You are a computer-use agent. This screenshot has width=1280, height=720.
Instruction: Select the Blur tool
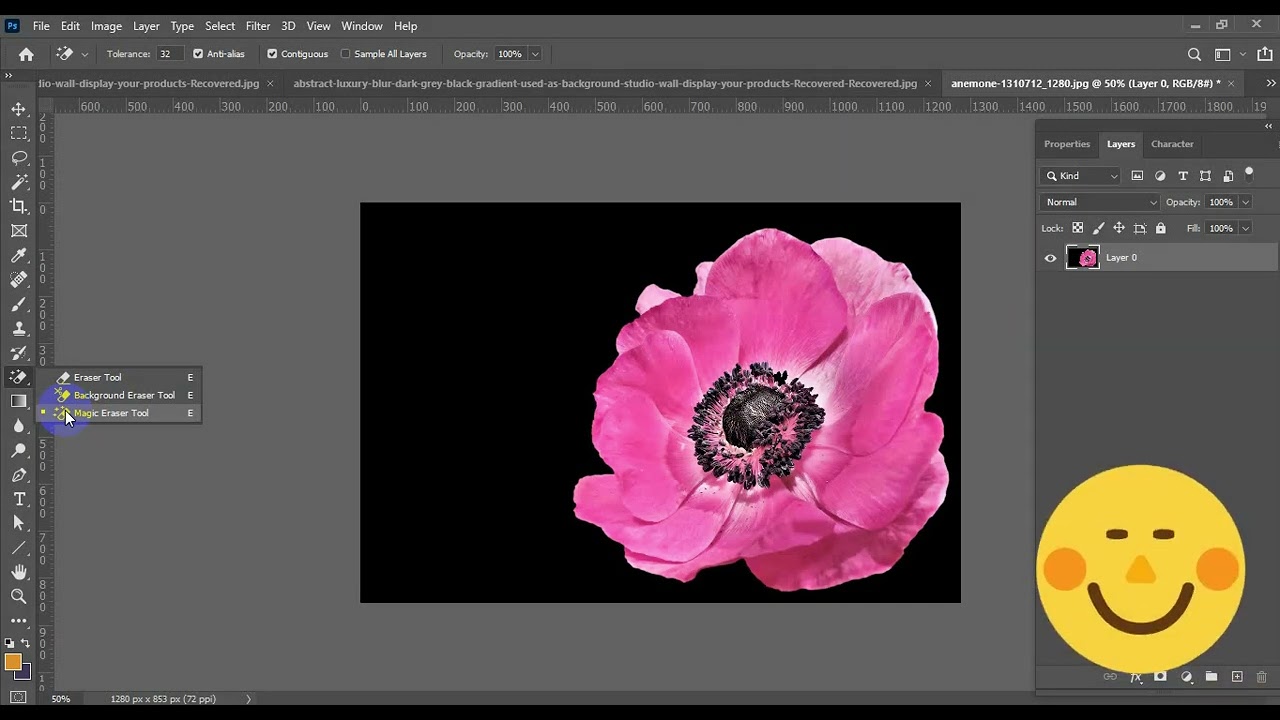(19, 426)
